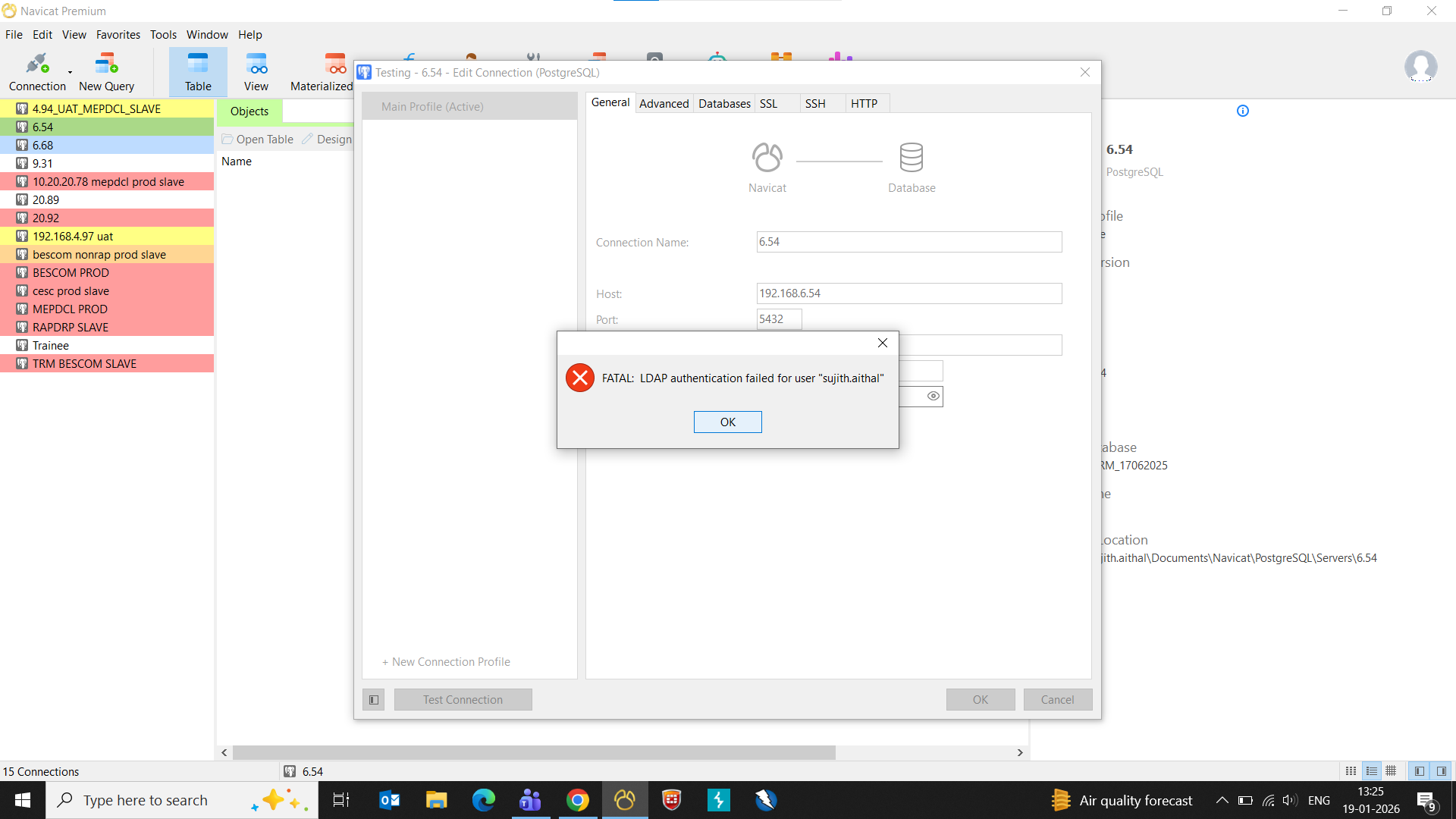Switch to detail grid view icon
The width and height of the screenshot is (1456, 819).
(1391, 771)
